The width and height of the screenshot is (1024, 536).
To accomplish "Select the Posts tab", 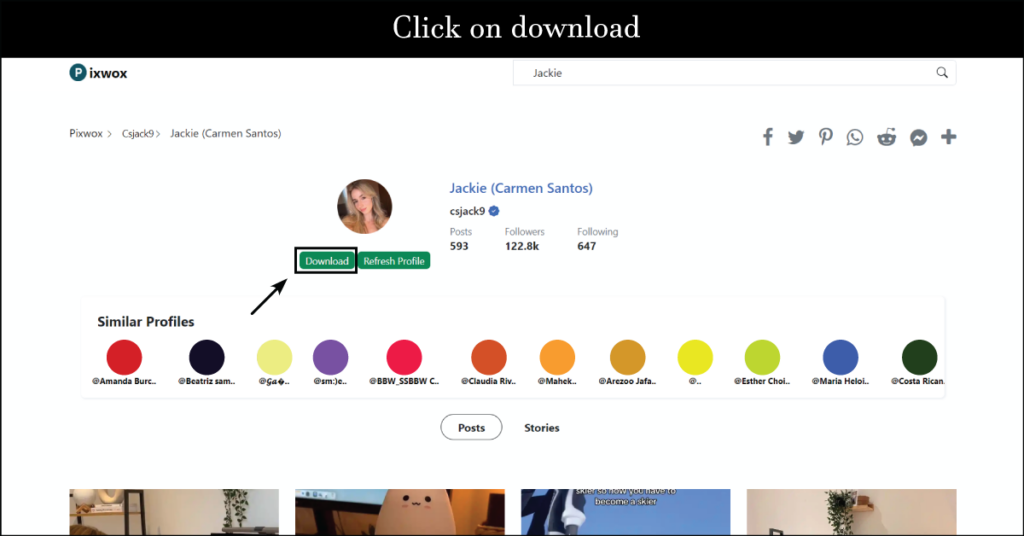I will click(471, 428).
